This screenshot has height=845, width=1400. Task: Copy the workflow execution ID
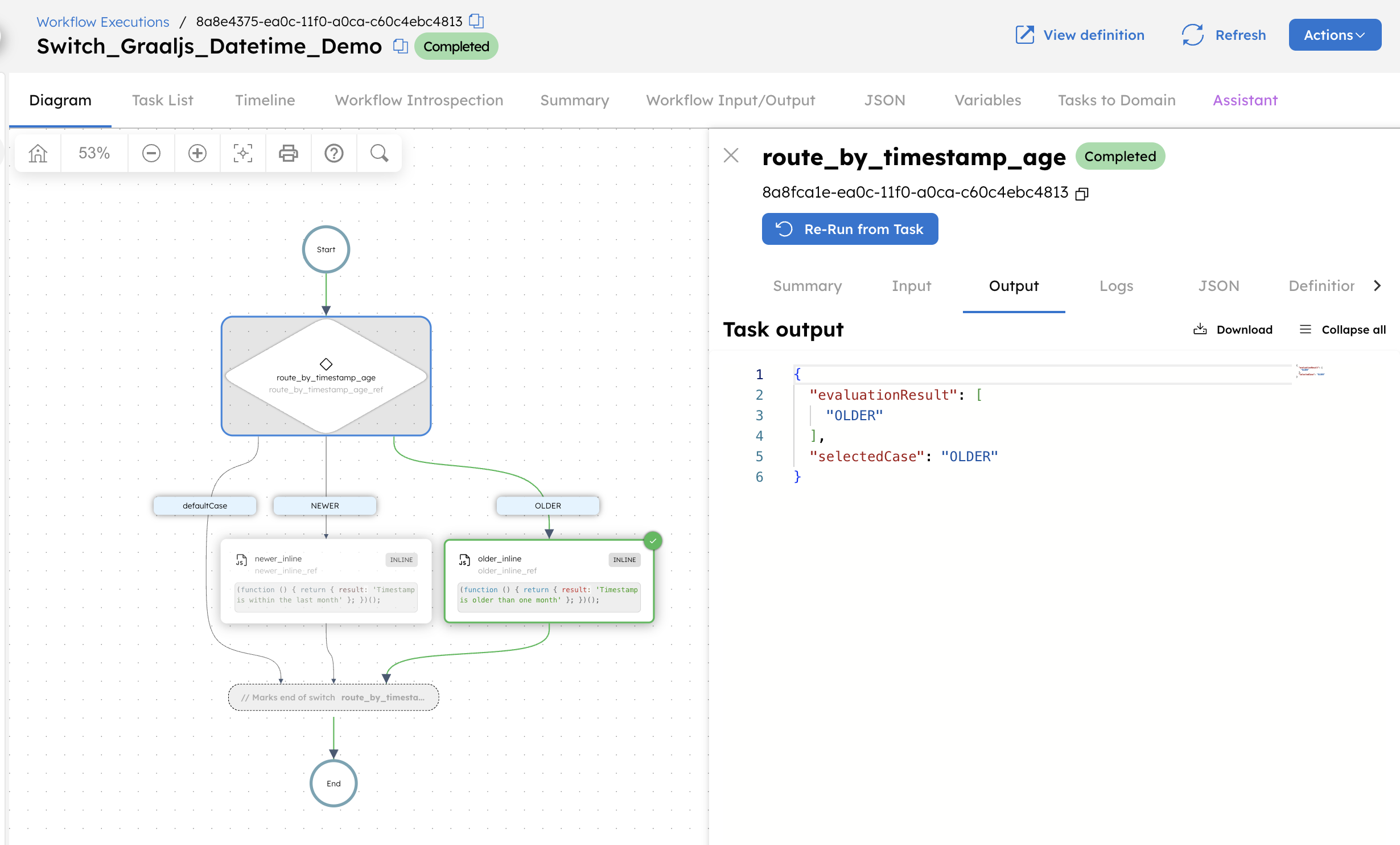pyautogui.click(x=476, y=21)
